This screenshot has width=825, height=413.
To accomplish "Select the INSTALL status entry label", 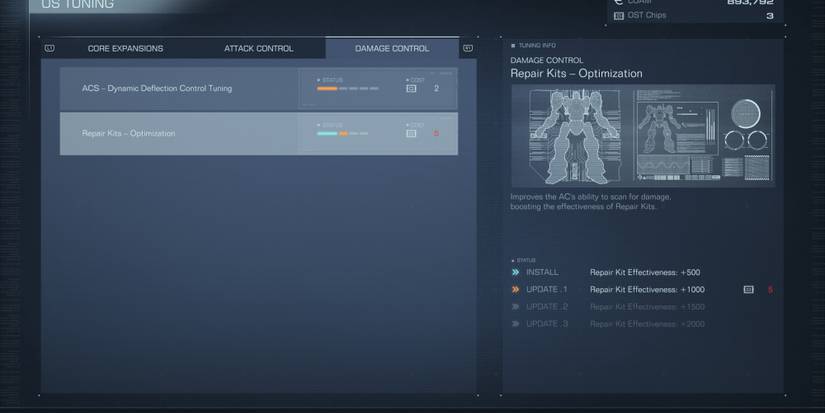I will (x=542, y=272).
